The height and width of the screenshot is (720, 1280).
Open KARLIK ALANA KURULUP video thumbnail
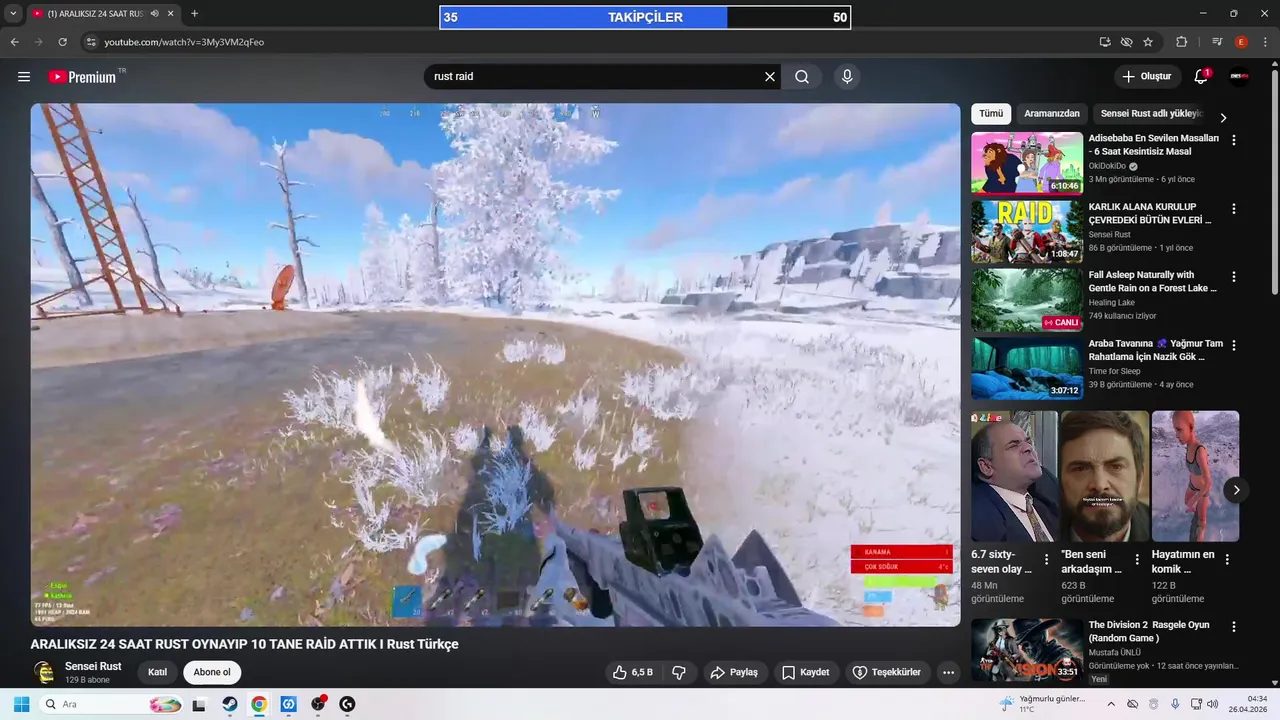tap(1027, 231)
